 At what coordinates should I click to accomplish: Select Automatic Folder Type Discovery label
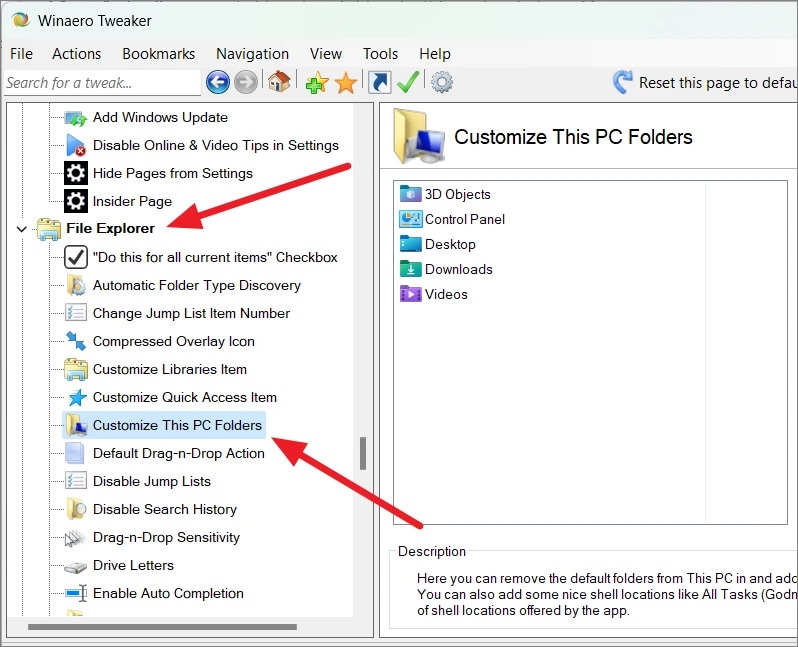[x=196, y=285]
